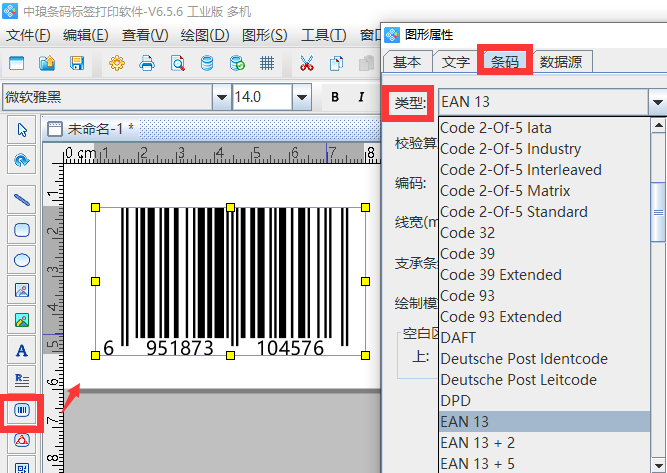667x473 pixels.
Task: Open the 绘图(D) menu
Action: pos(205,35)
